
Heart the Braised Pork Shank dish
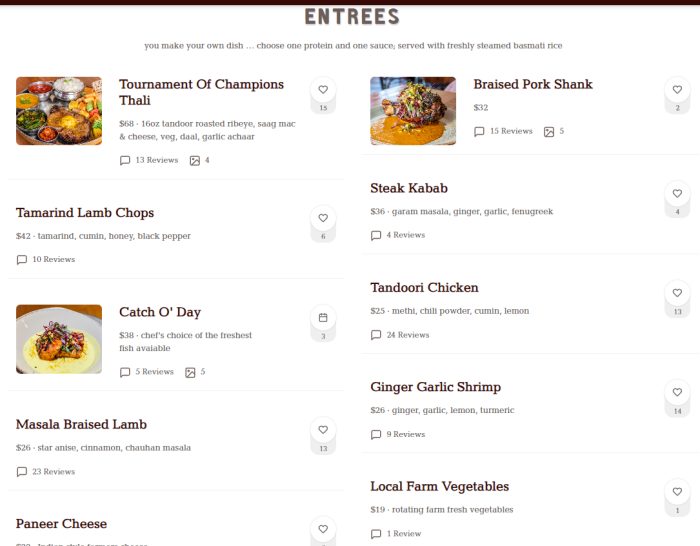677,90
